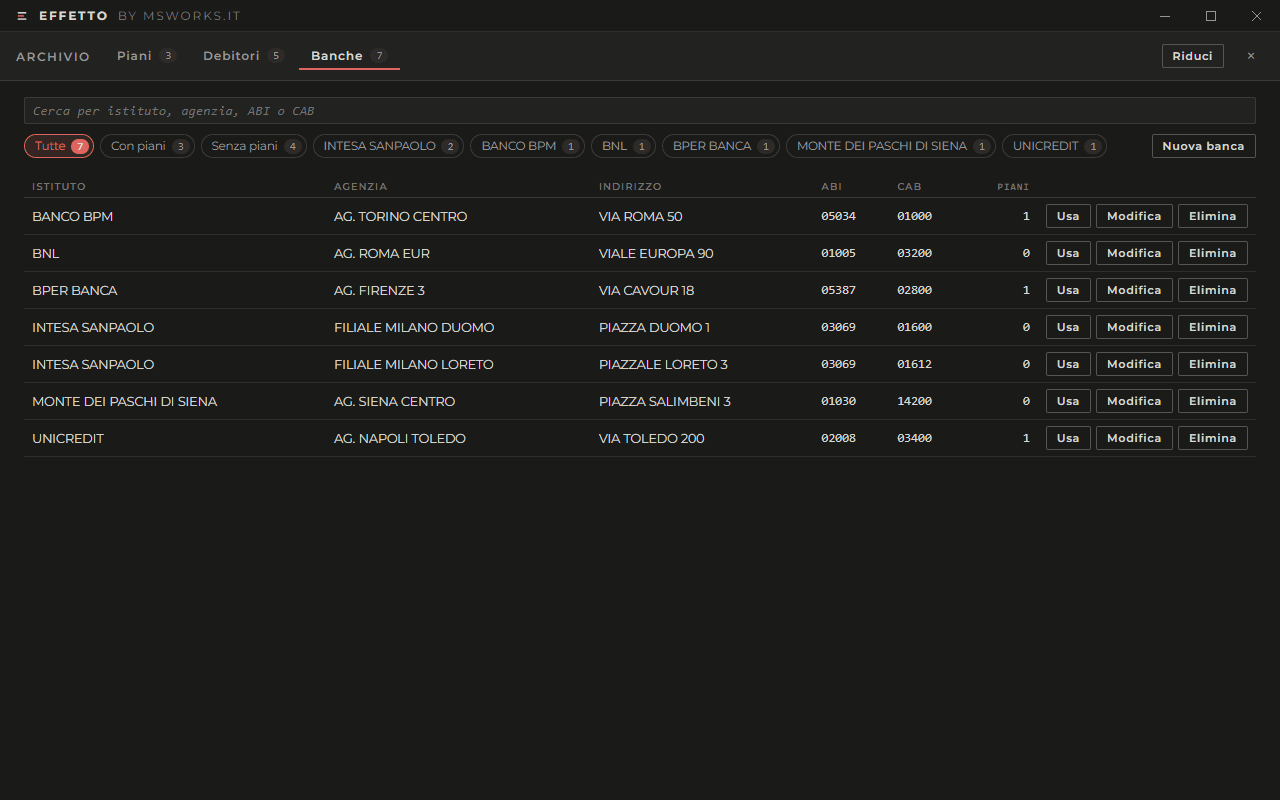
Task: Click the AG. TORINO CENTRO agency cell
Action: 400,216
